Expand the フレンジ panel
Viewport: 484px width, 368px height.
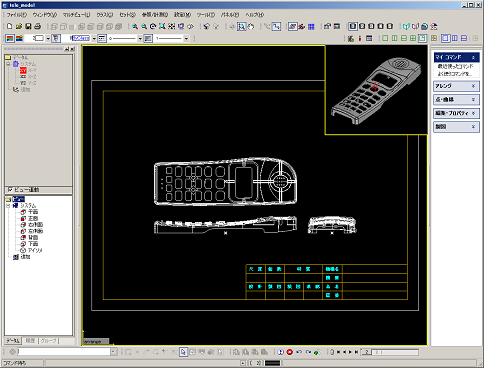(x=473, y=86)
